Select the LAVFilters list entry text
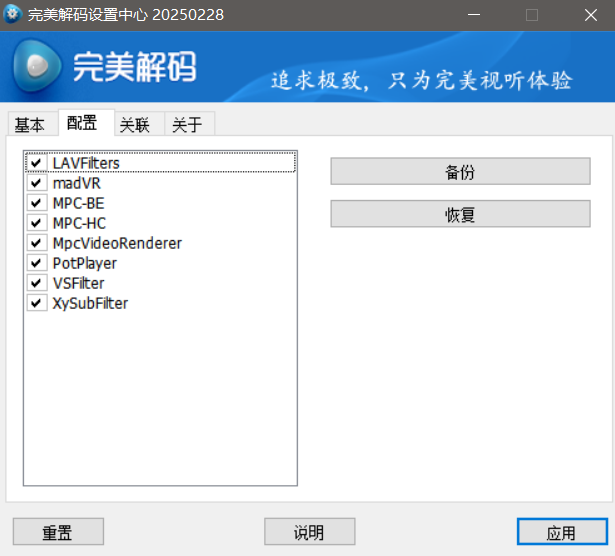This screenshot has height=556, width=615. 86,163
